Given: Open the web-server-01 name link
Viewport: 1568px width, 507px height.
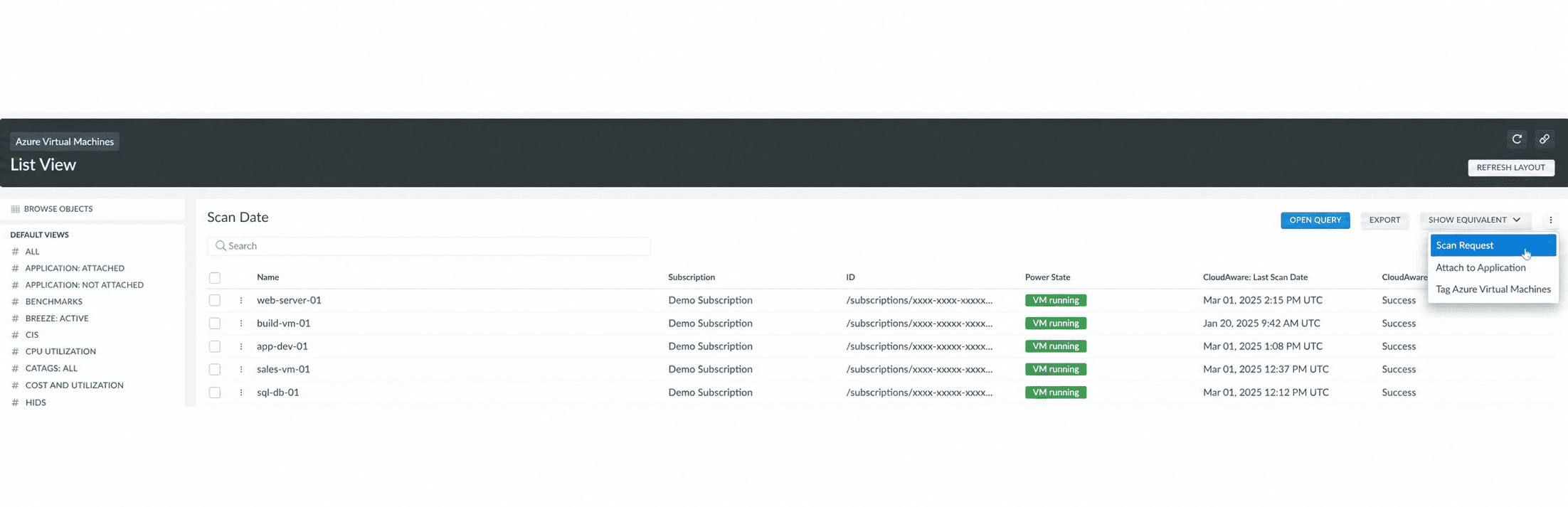Looking at the screenshot, I should click(289, 300).
